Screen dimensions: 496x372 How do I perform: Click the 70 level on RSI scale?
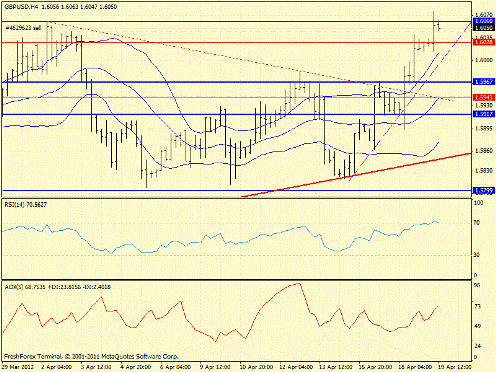pos(477,223)
